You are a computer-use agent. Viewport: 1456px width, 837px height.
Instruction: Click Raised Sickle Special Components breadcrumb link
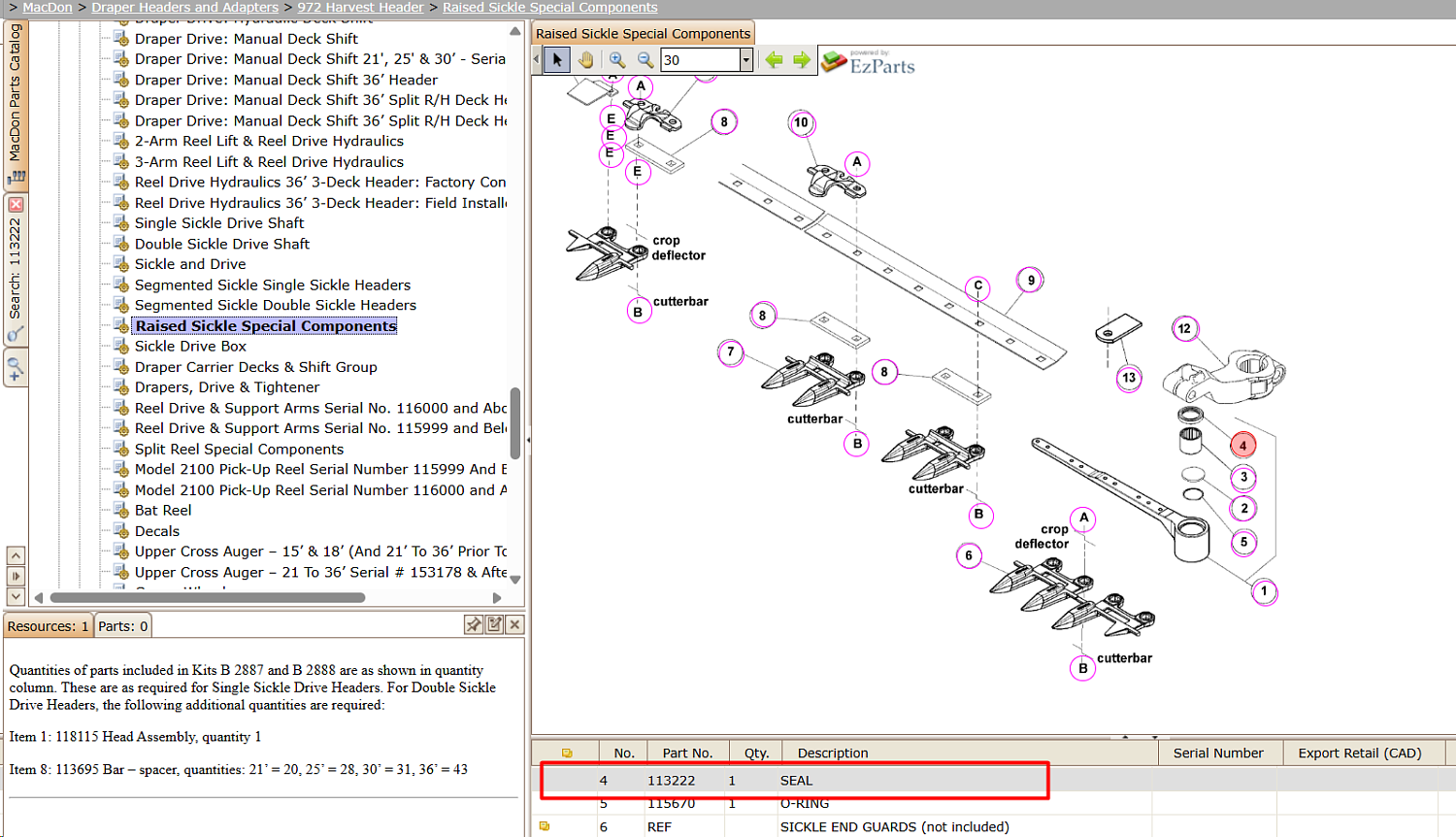click(550, 7)
